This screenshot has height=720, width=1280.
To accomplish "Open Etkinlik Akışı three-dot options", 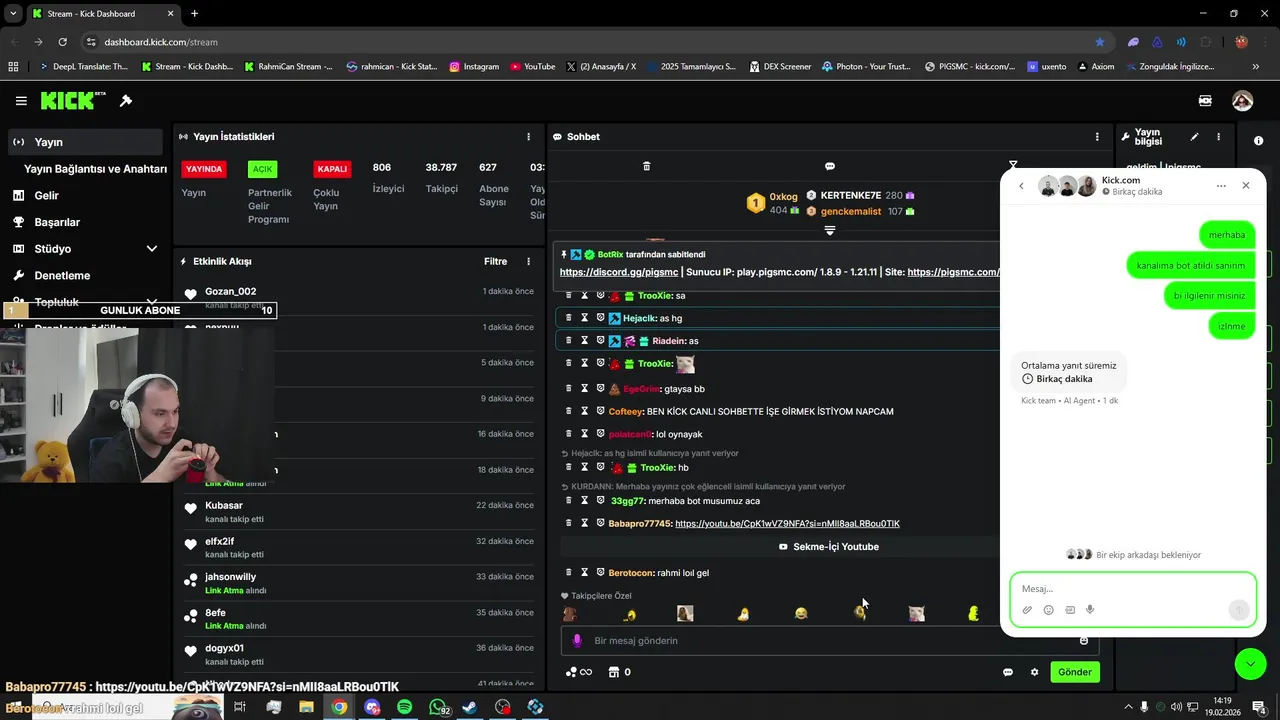I will (x=529, y=262).
